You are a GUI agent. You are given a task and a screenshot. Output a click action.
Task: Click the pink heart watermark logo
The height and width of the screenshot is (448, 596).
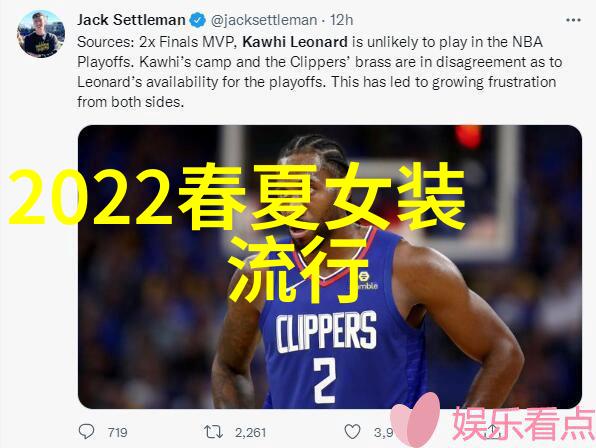416,420
